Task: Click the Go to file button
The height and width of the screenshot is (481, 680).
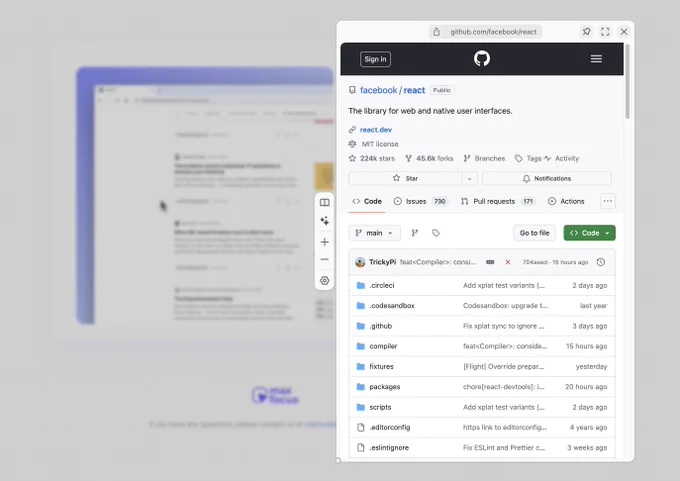Action: [534, 233]
